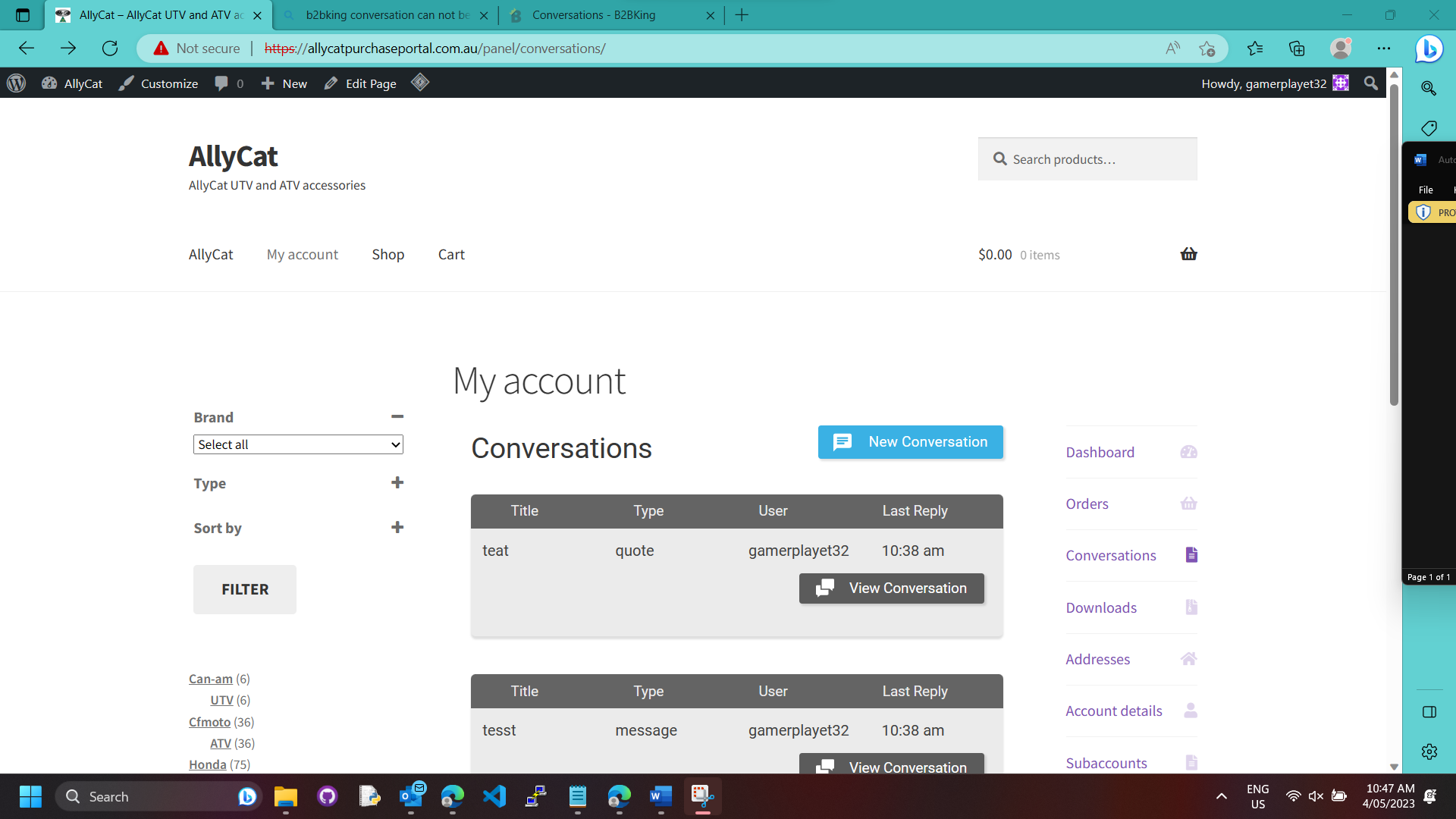Open the Shop menu item
The image size is (1456, 819).
point(388,255)
